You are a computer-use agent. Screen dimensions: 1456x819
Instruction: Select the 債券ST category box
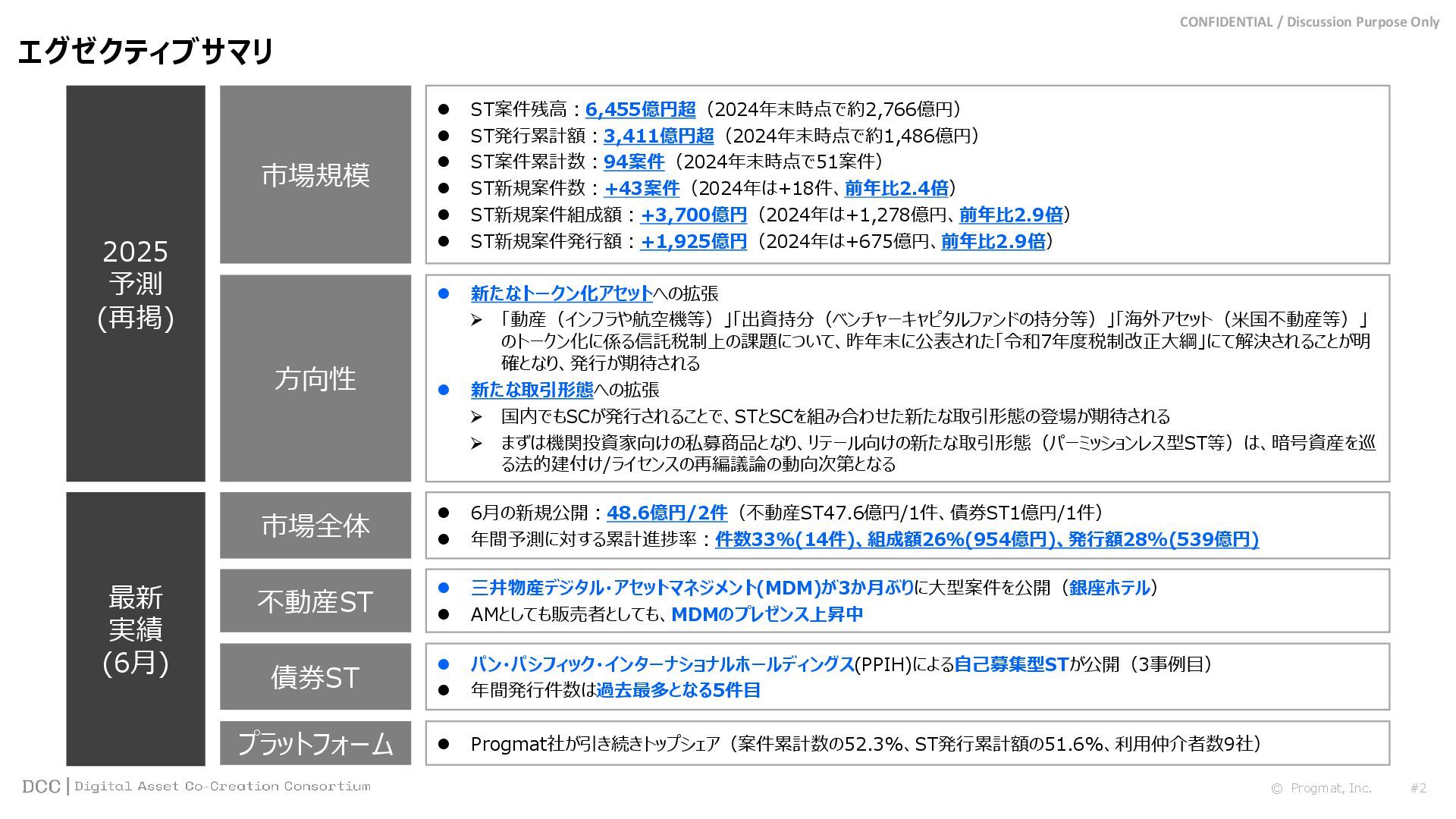(x=315, y=677)
